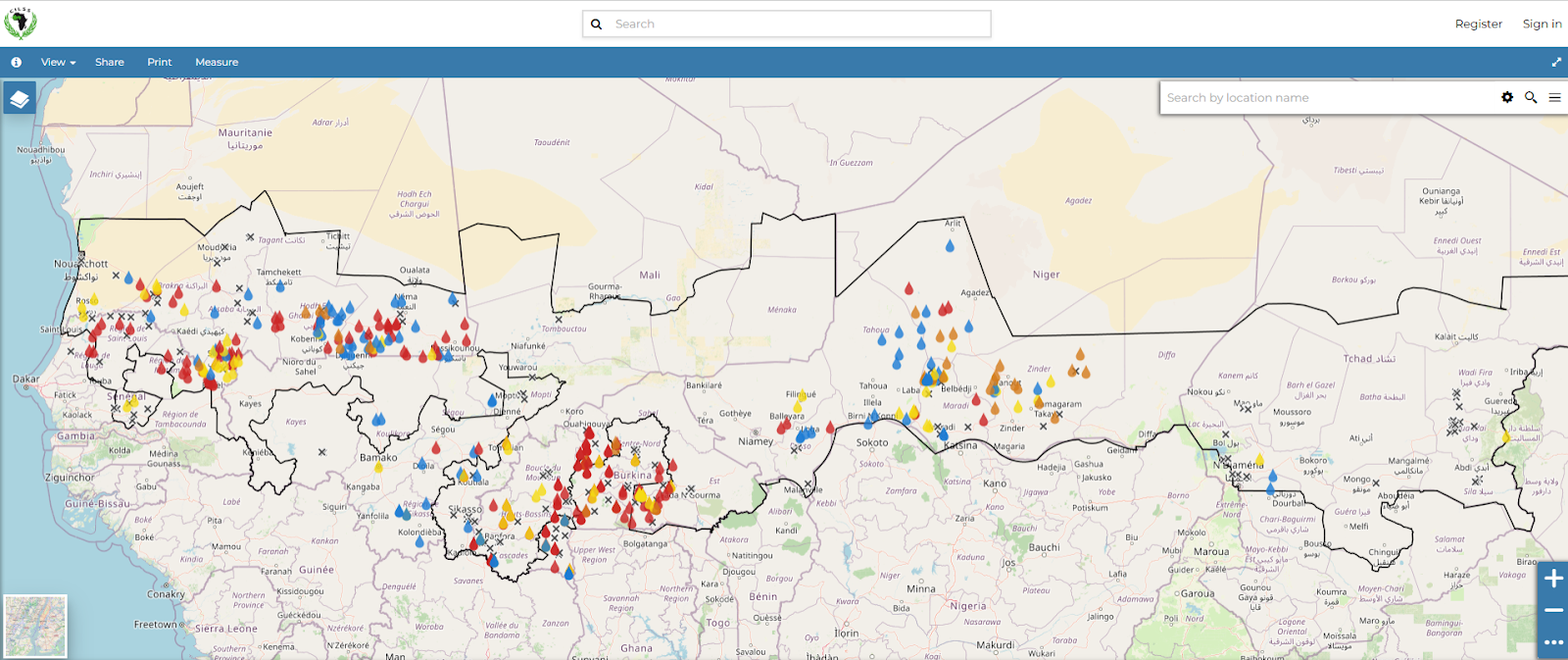Click the info icon in blue toolbar
1568x660 pixels.
click(16, 62)
